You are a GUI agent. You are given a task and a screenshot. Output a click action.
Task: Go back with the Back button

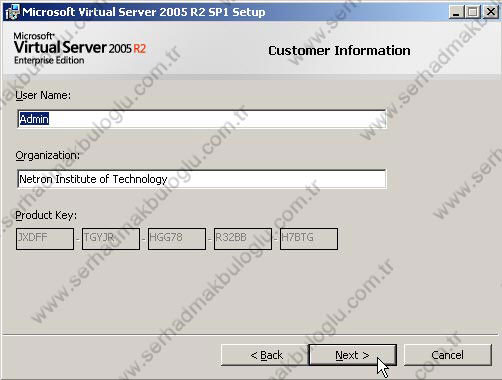click(265, 355)
